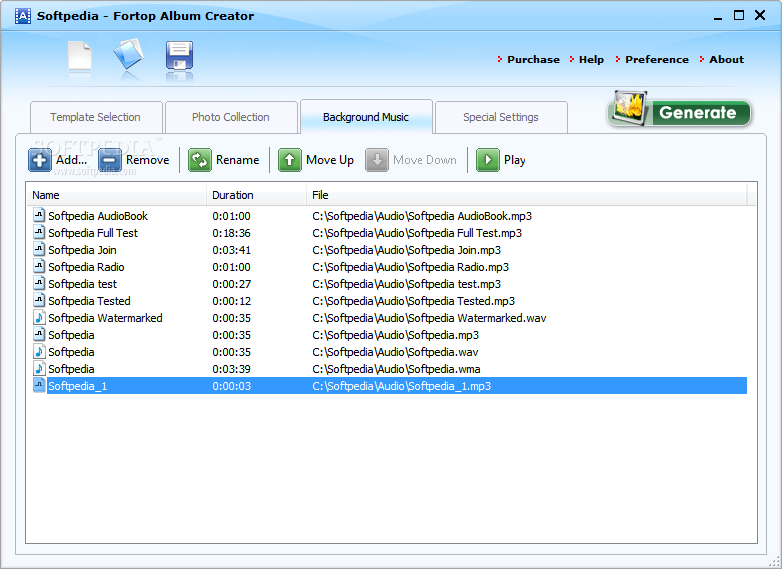Select the Softpedia Full Test name
The width and height of the screenshot is (782, 569).
pyautogui.click(x=93, y=233)
